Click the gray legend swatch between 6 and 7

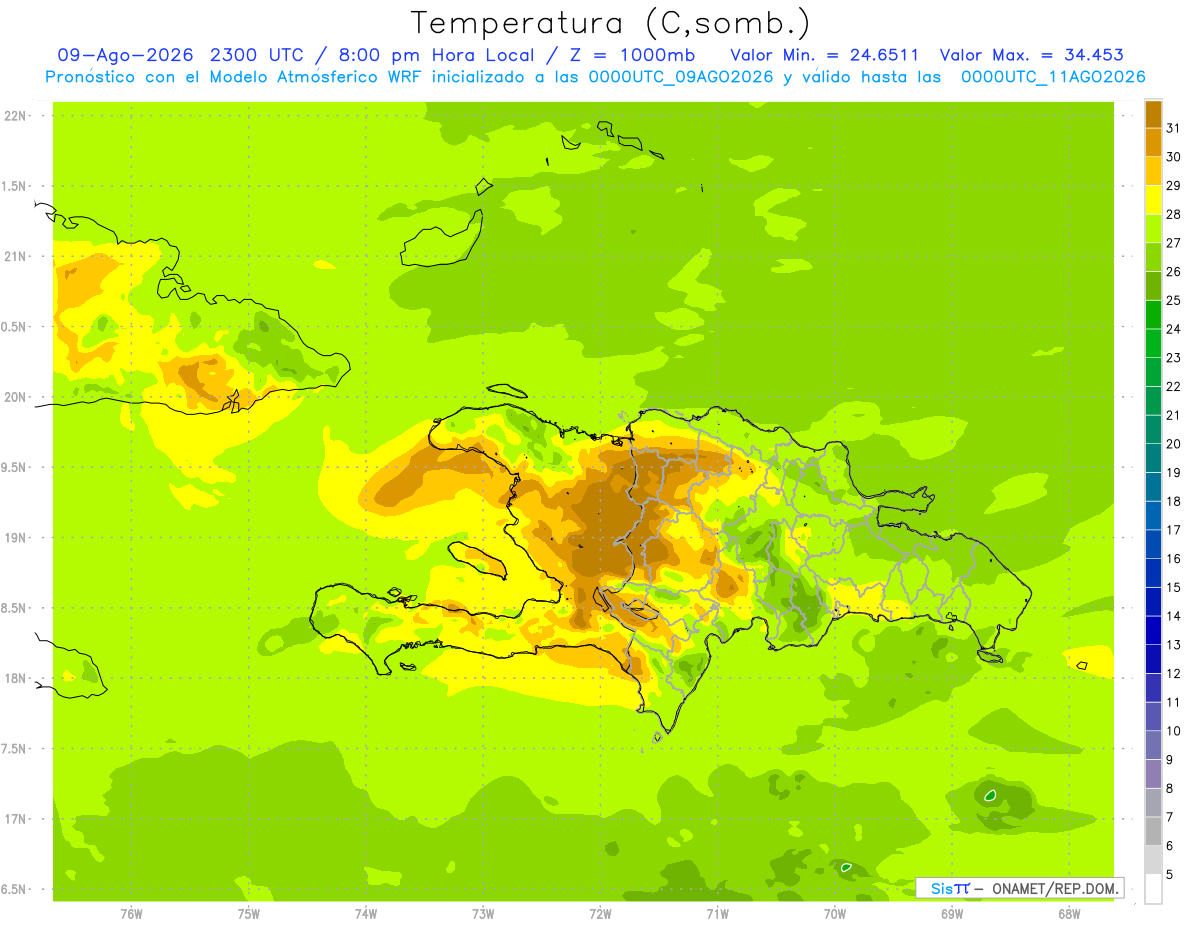point(1153,831)
